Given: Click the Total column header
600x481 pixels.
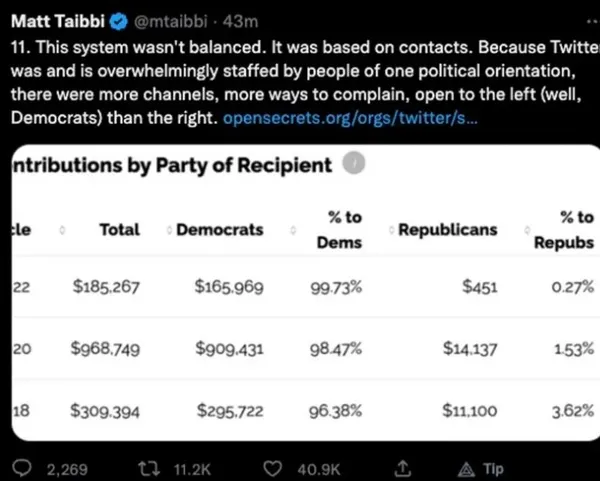Looking at the screenshot, I should pyautogui.click(x=120, y=230).
